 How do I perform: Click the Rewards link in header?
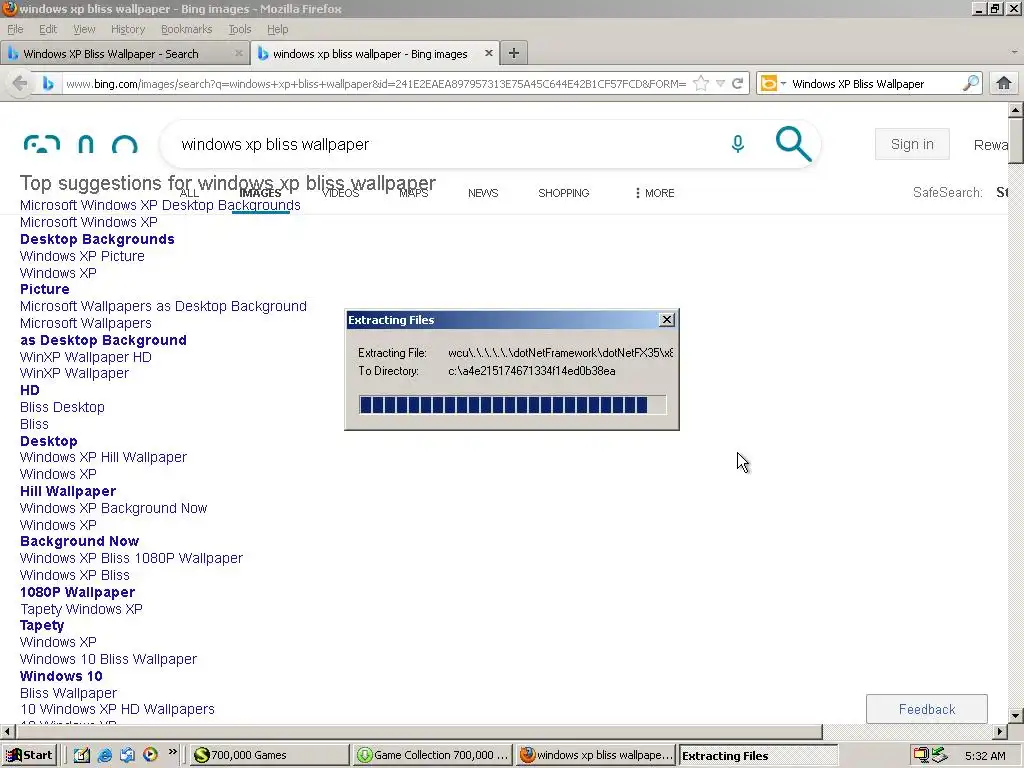pyautogui.click(x=991, y=145)
